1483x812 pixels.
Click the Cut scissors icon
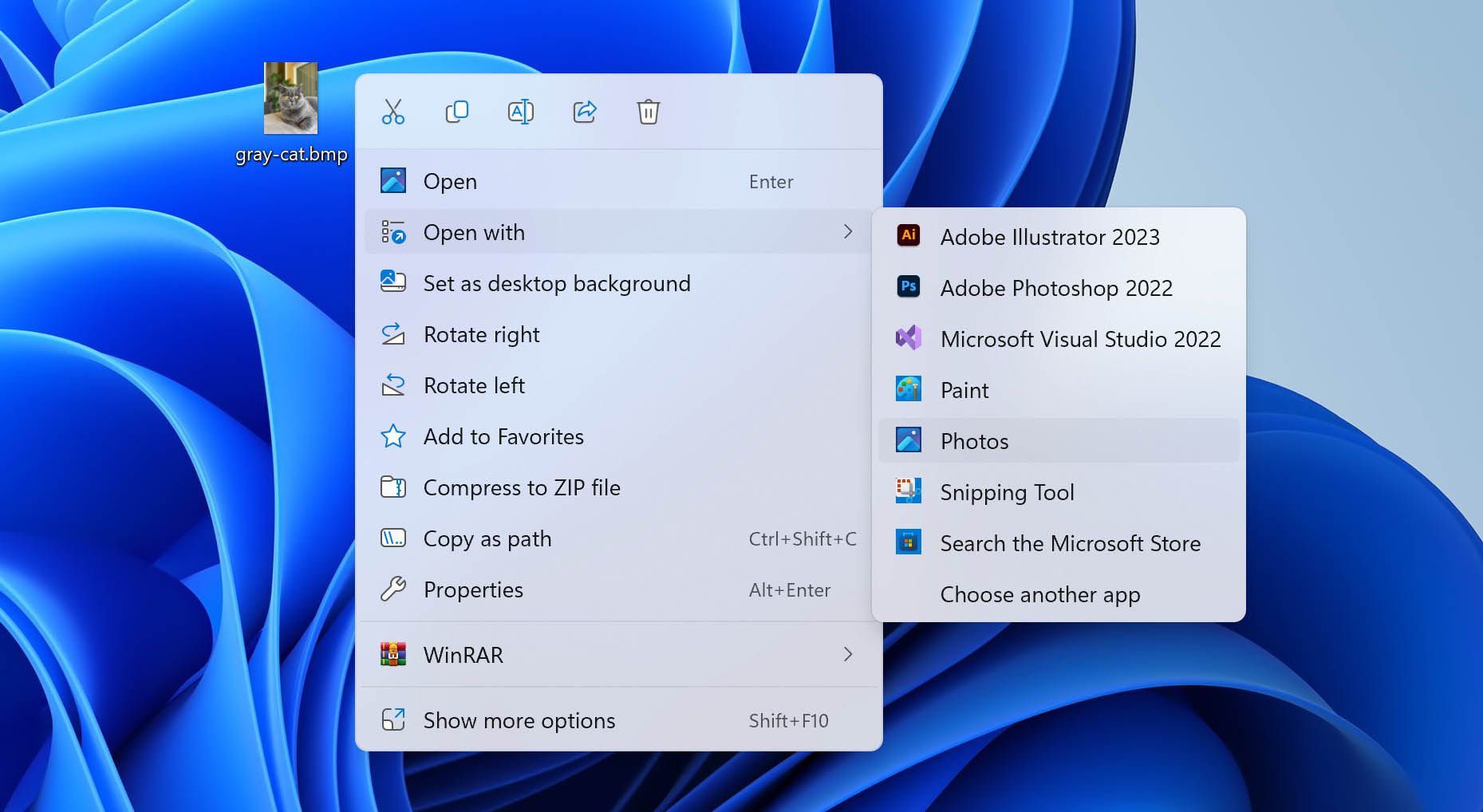[x=393, y=112]
